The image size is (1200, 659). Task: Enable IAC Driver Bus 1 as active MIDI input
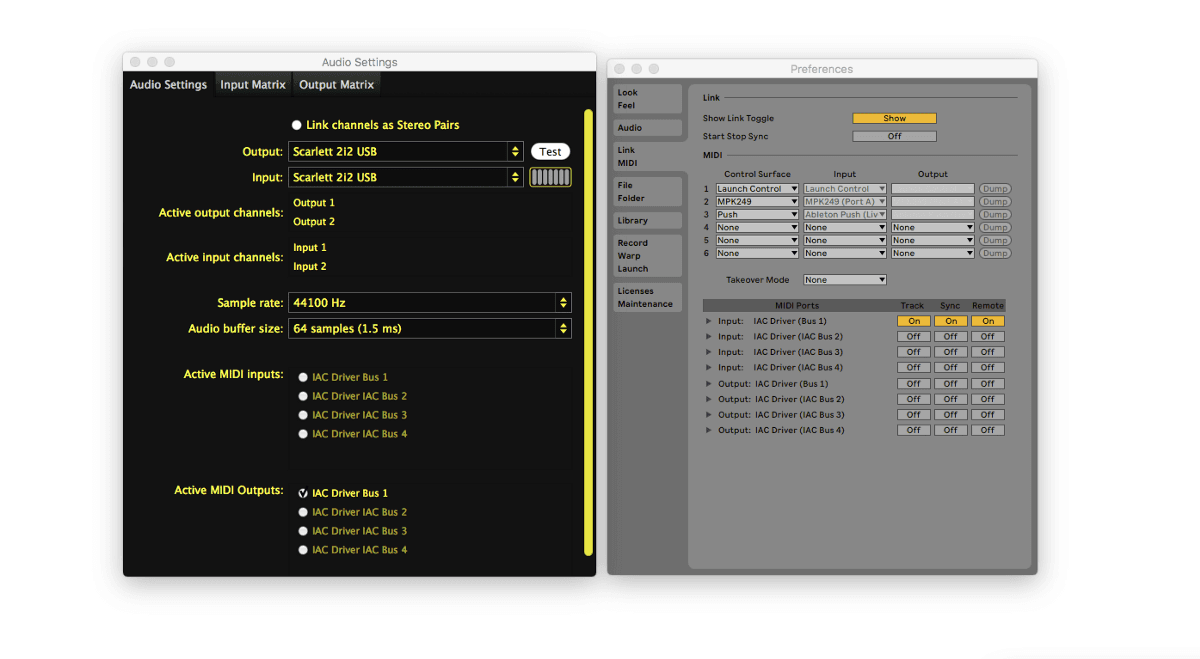tap(302, 377)
